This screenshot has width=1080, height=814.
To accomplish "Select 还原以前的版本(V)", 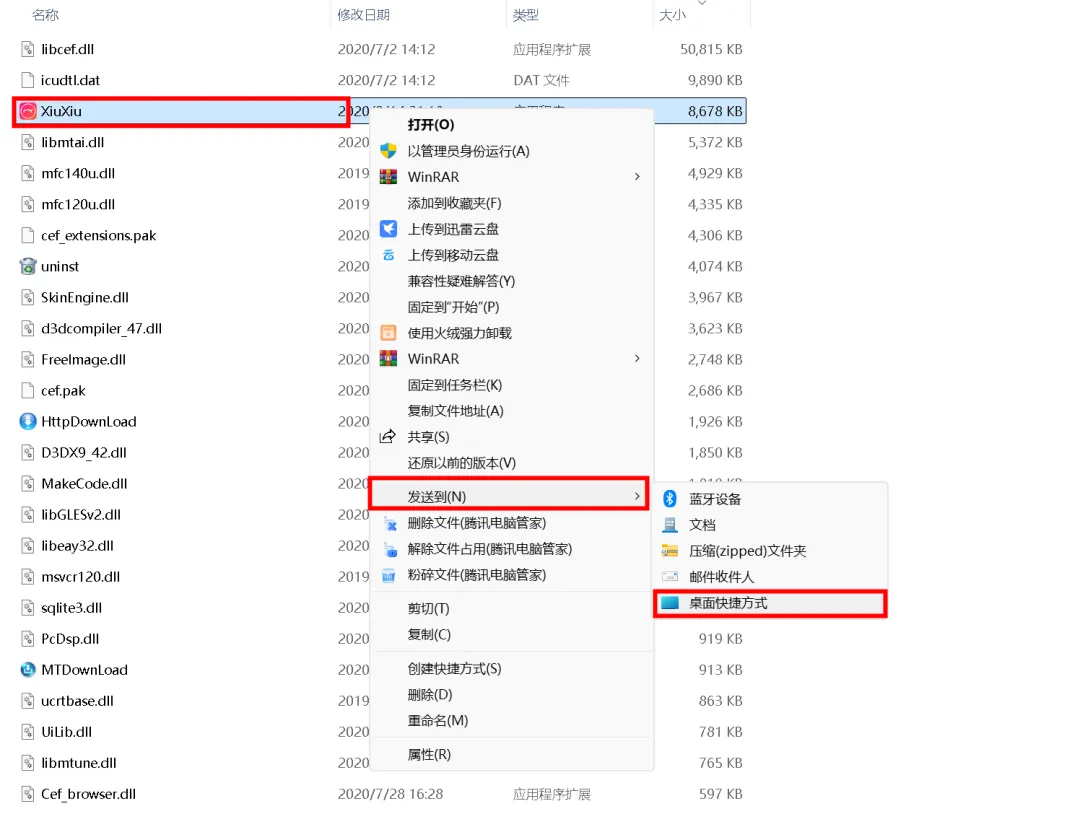I will point(461,463).
